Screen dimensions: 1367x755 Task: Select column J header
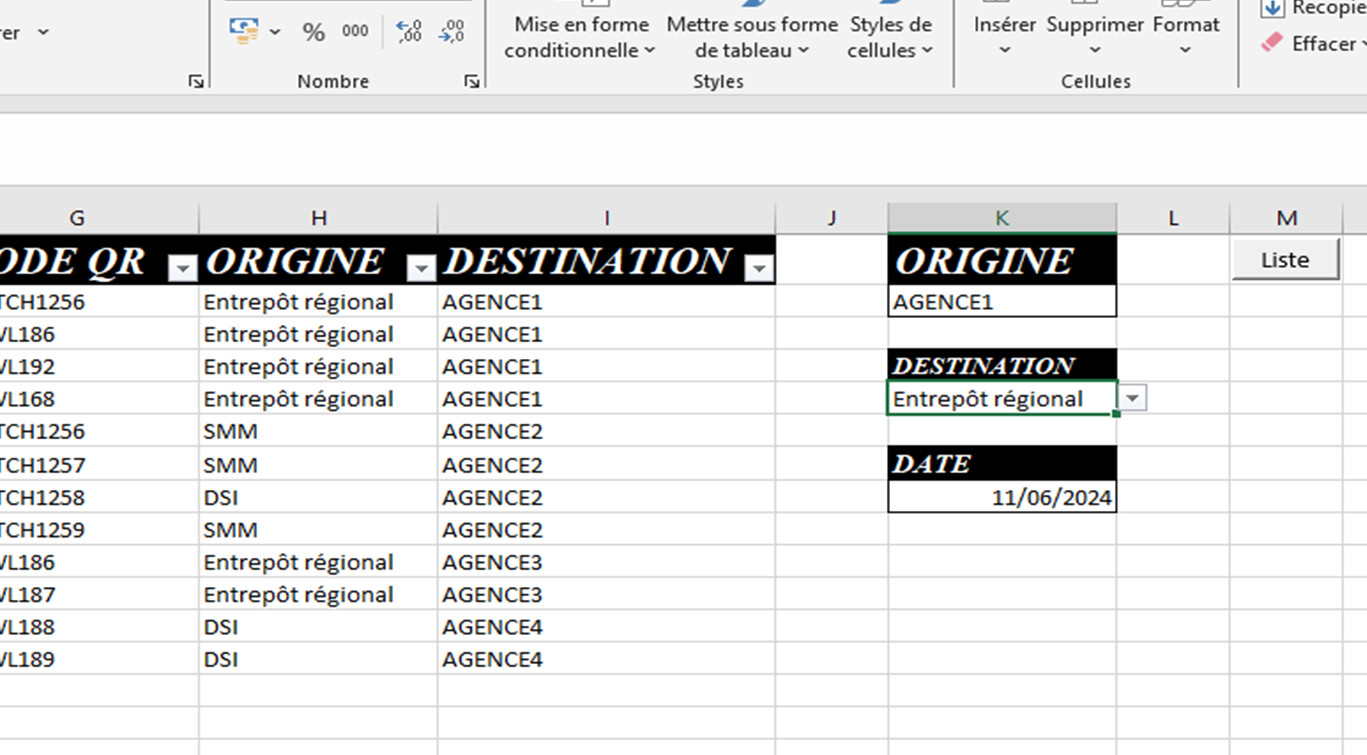[831, 218]
